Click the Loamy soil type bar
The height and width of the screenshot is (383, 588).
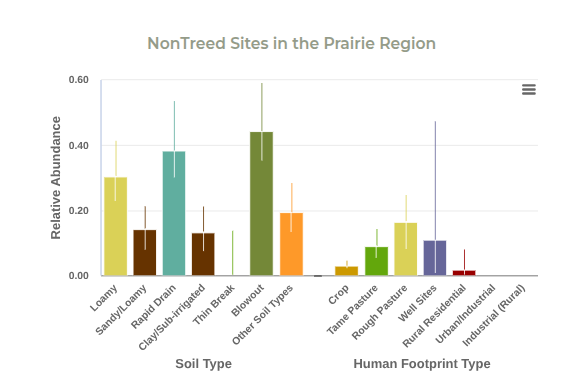click(x=116, y=227)
